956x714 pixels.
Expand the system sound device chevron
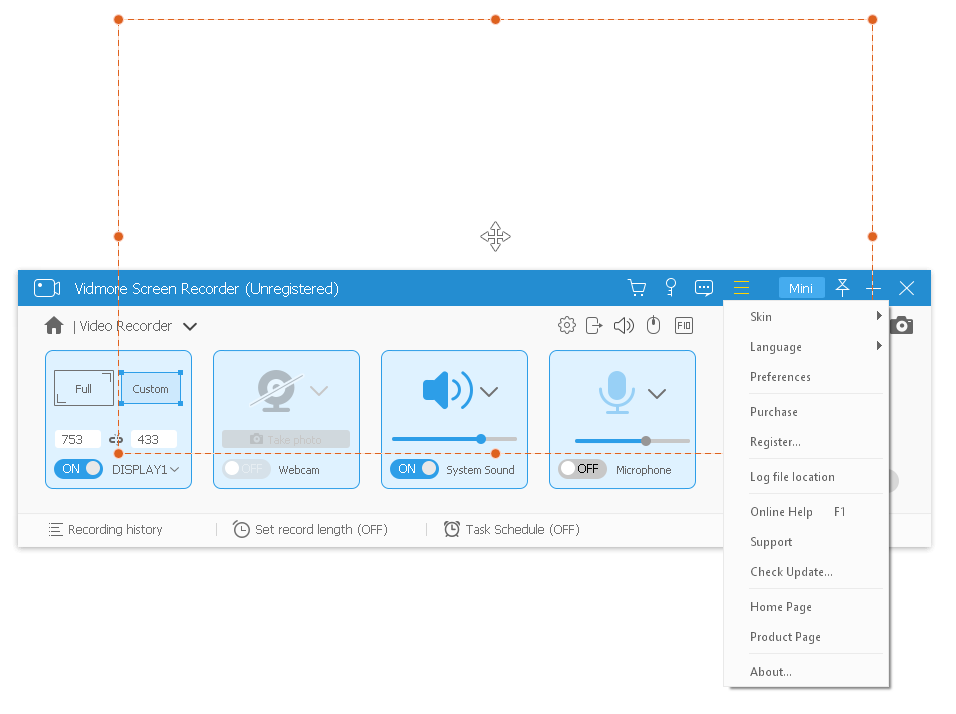(x=489, y=391)
